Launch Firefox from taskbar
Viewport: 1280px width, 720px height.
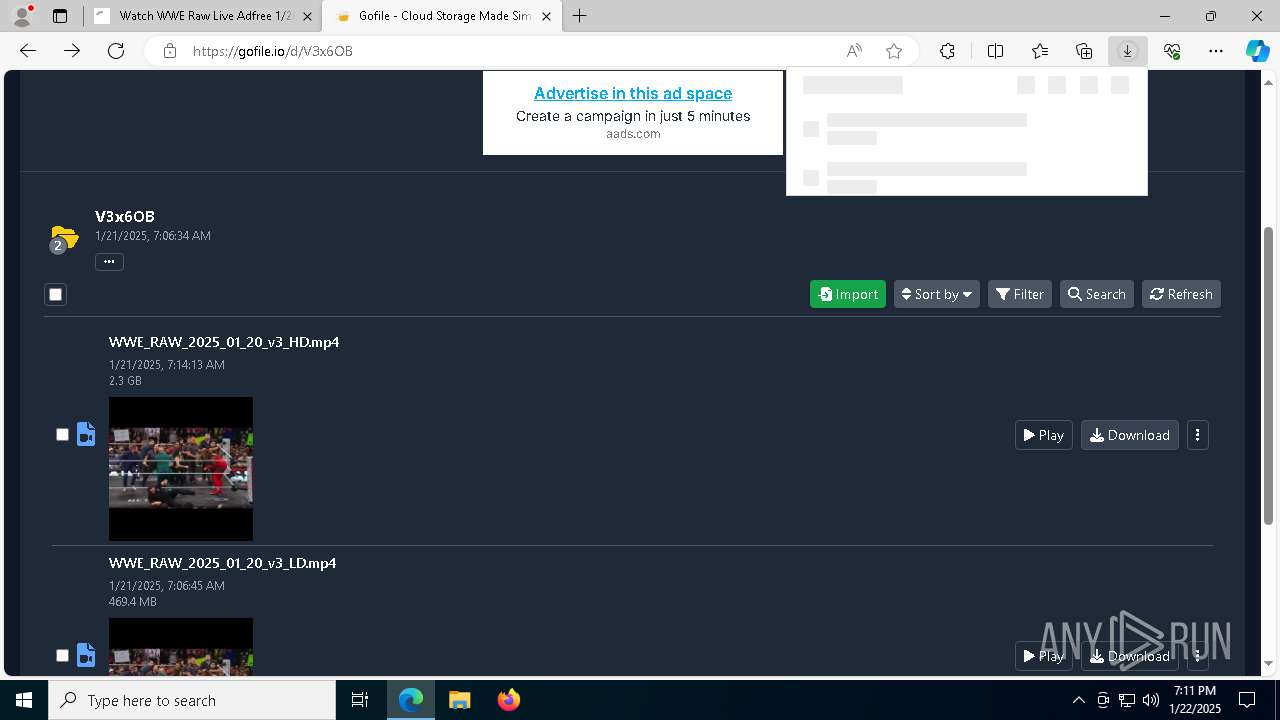click(509, 700)
